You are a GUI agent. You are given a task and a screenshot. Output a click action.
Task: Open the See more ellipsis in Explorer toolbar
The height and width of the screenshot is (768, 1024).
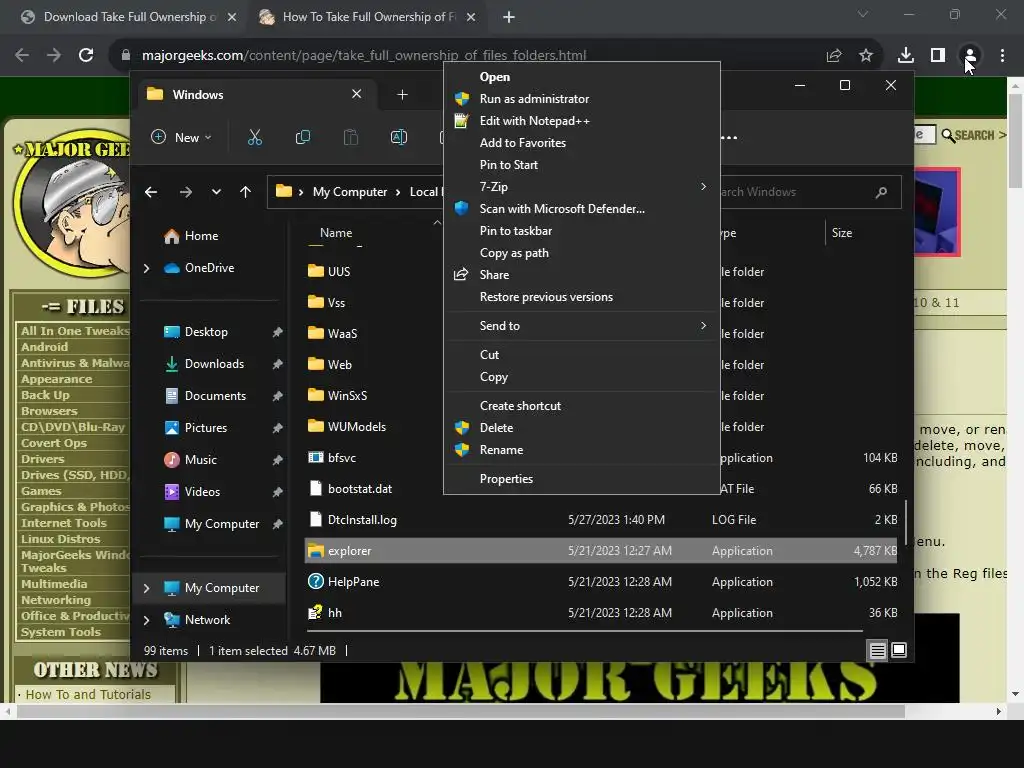pos(729,138)
